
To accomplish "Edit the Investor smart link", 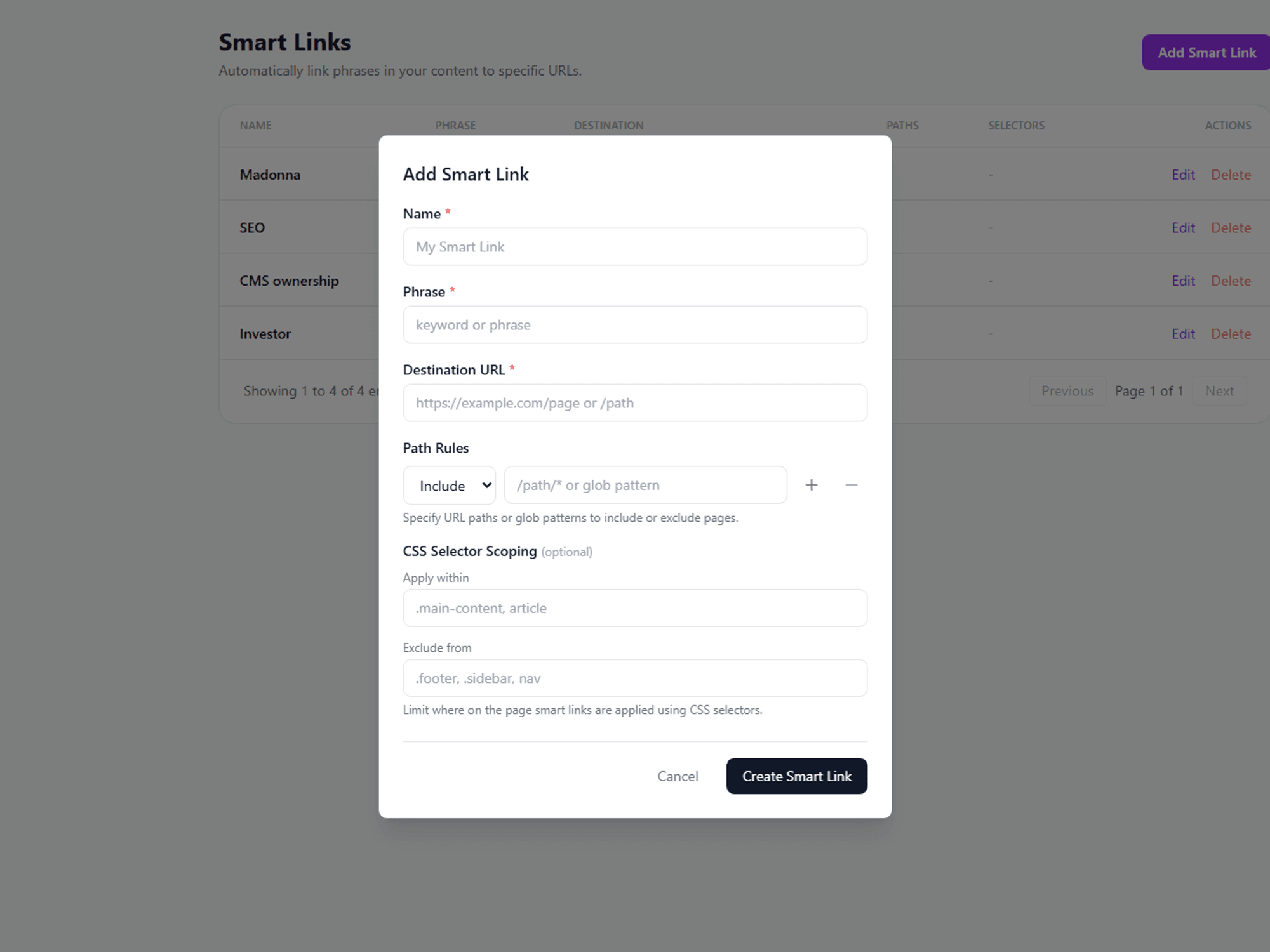I will 1183,333.
